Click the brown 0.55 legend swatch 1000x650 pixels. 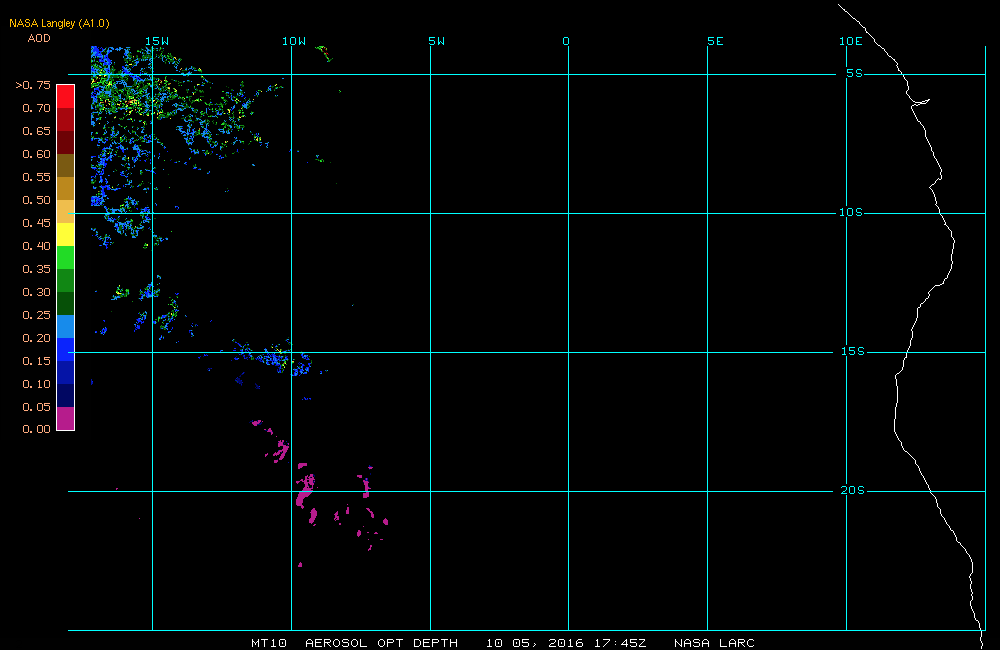66,165
